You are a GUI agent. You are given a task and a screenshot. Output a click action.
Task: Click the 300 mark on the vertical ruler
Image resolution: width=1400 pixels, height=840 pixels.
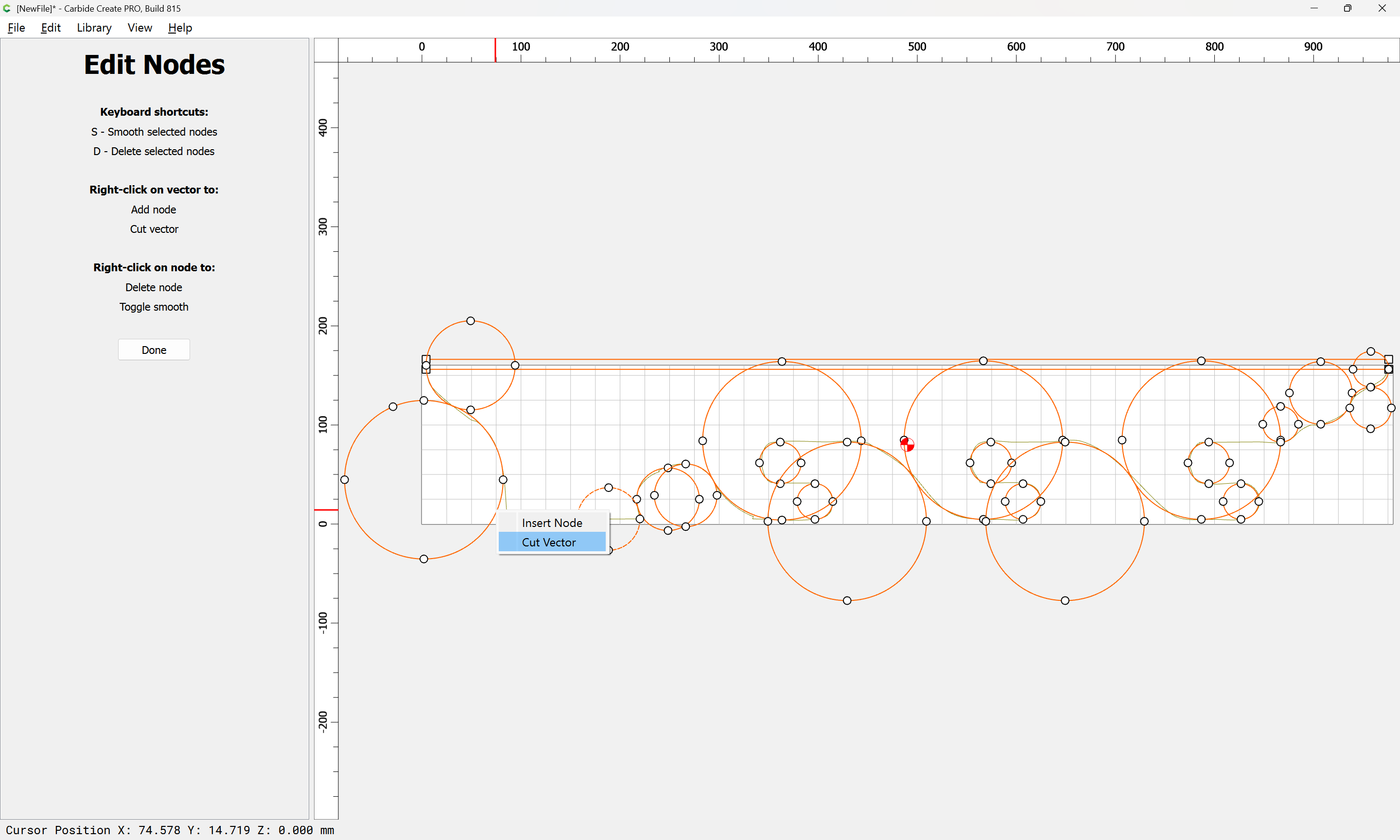[323, 227]
